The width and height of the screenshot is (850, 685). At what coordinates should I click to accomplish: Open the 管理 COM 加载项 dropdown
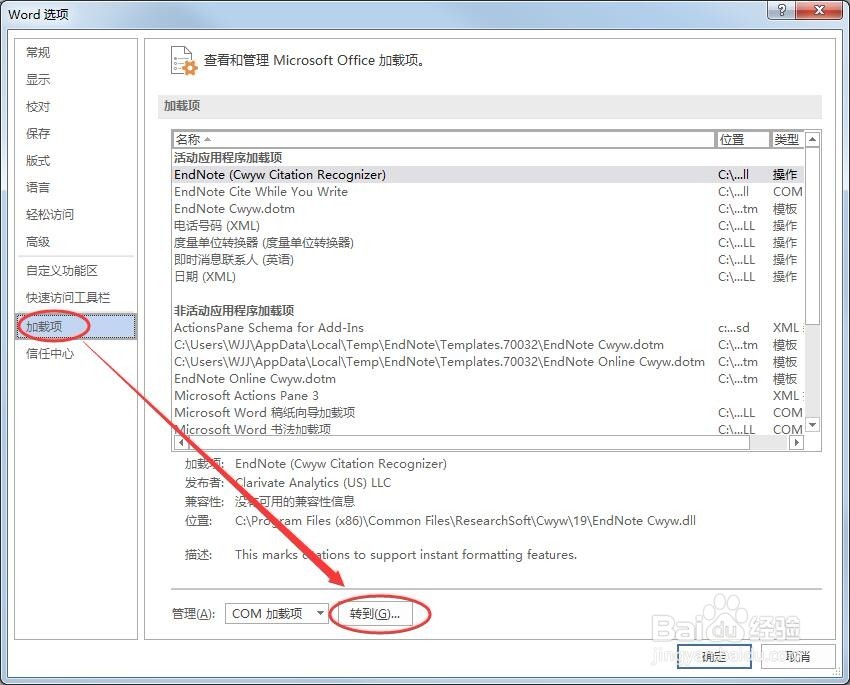(276, 613)
